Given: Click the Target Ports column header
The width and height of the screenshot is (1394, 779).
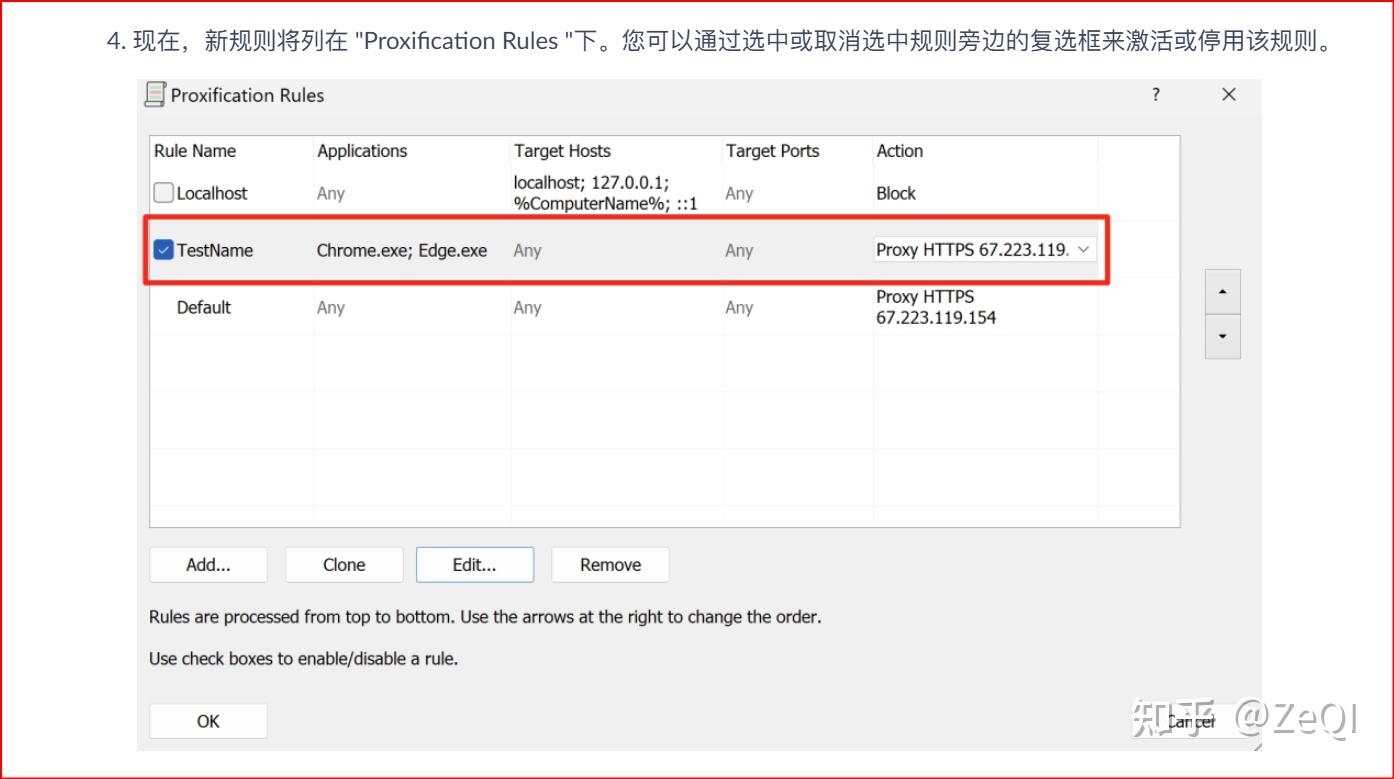Looking at the screenshot, I should (772, 150).
